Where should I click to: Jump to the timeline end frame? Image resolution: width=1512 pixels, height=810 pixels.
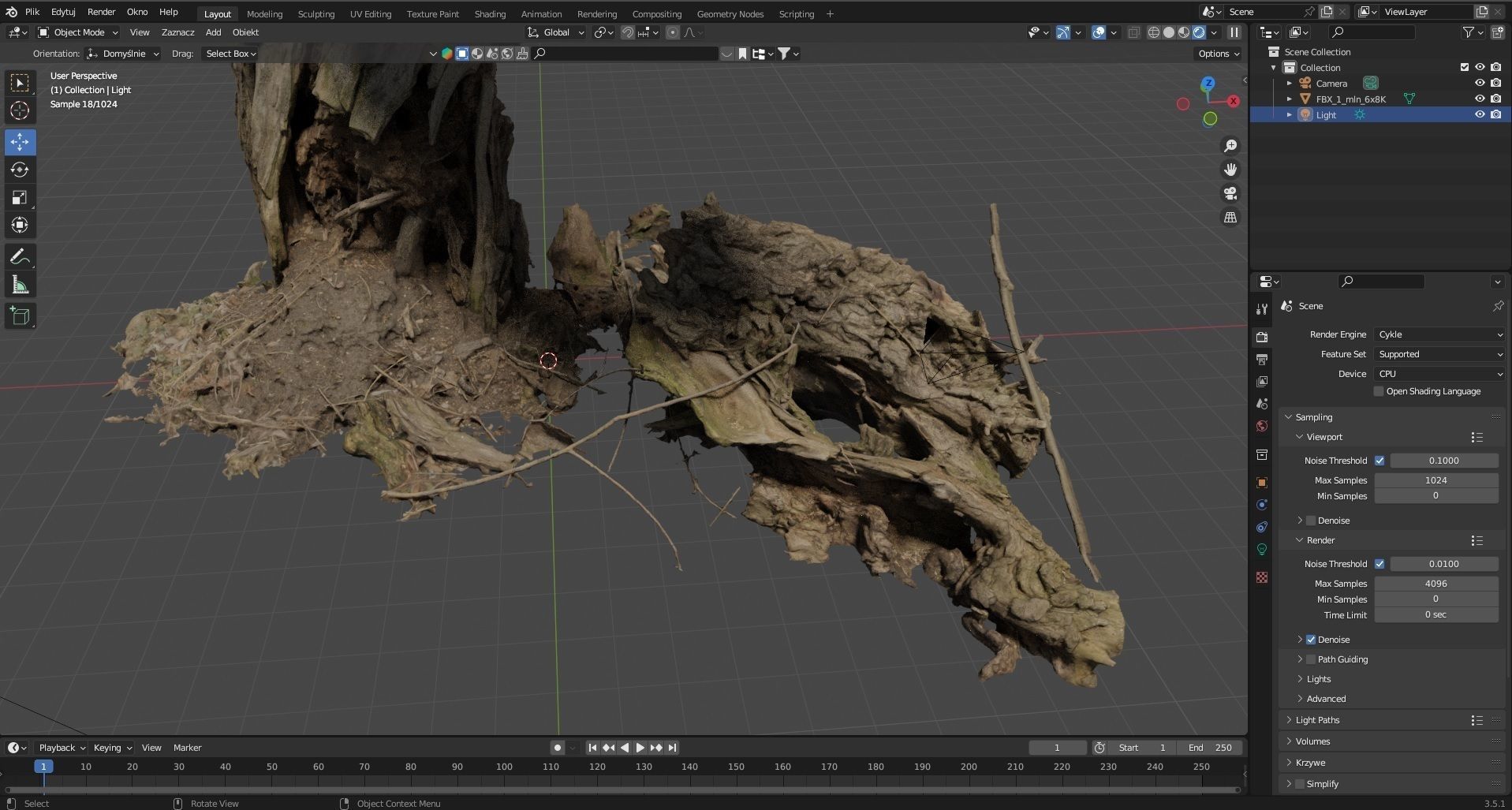point(672,748)
